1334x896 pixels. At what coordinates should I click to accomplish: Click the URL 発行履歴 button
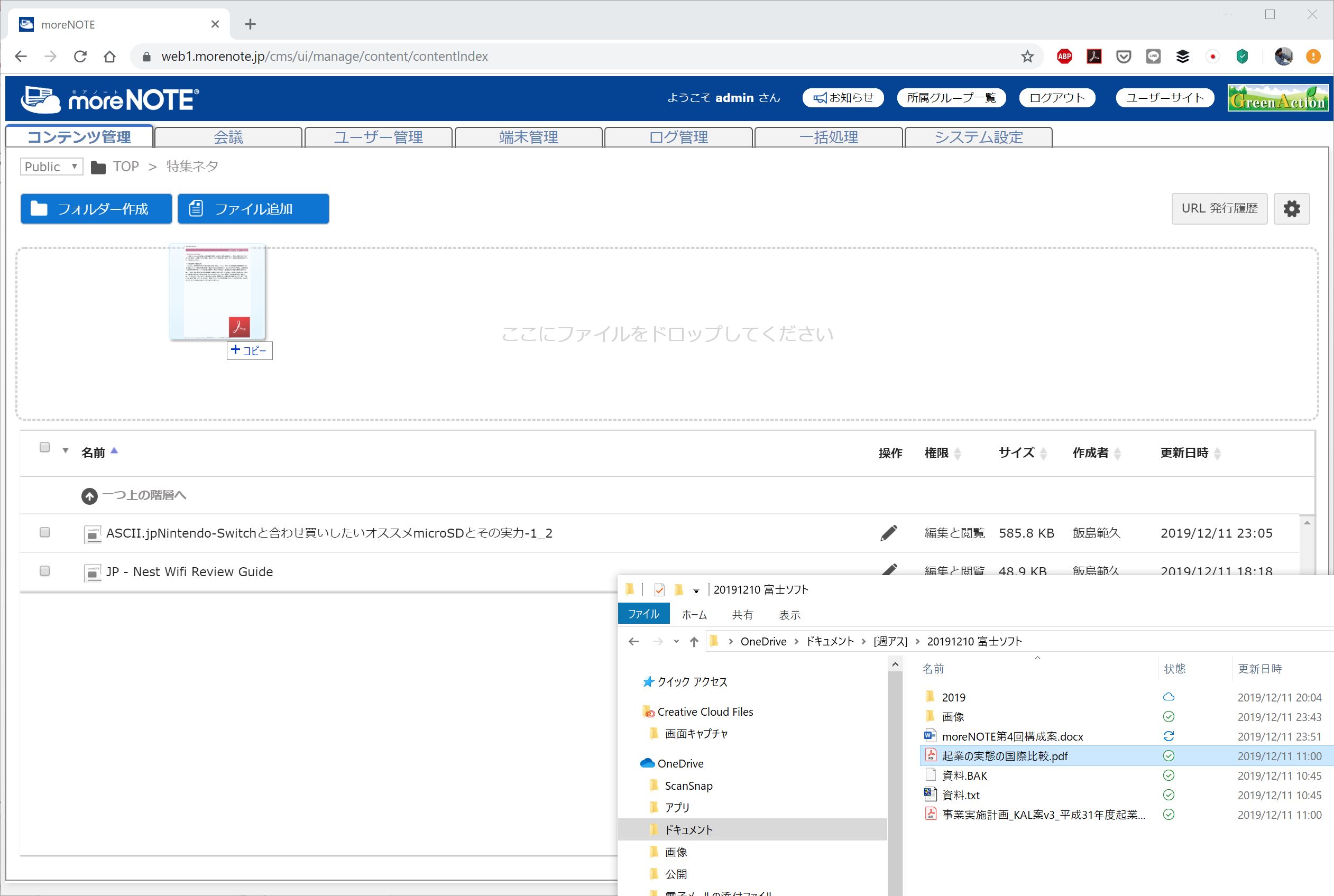click(x=1219, y=209)
